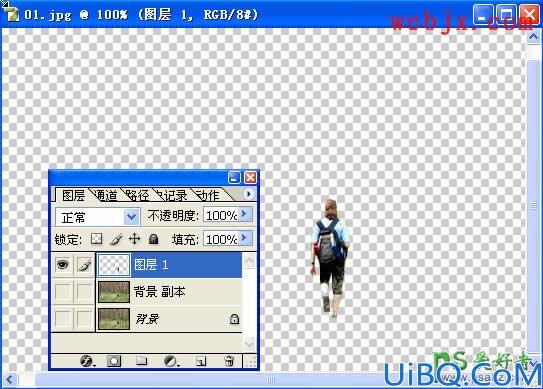Lock image pixels with brush icon
This screenshot has width=543, height=389.
[116, 239]
